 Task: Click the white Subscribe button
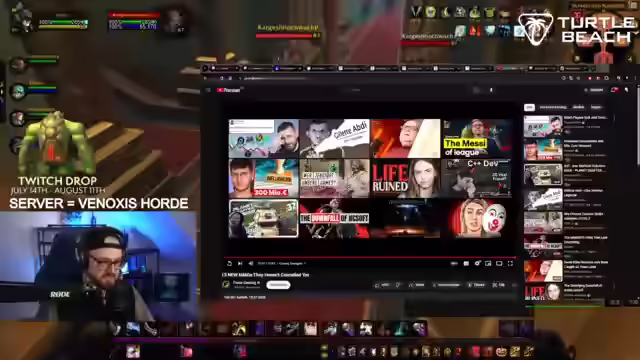coord(278,285)
